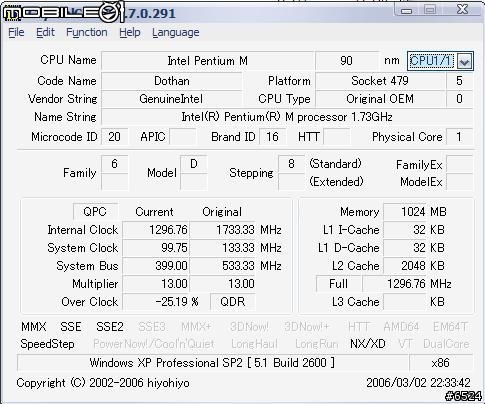Expand the CPU1/1 selector dropdown arrow
Image resolution: width=485 pixels, height=404 pixels.
point(464,61)
